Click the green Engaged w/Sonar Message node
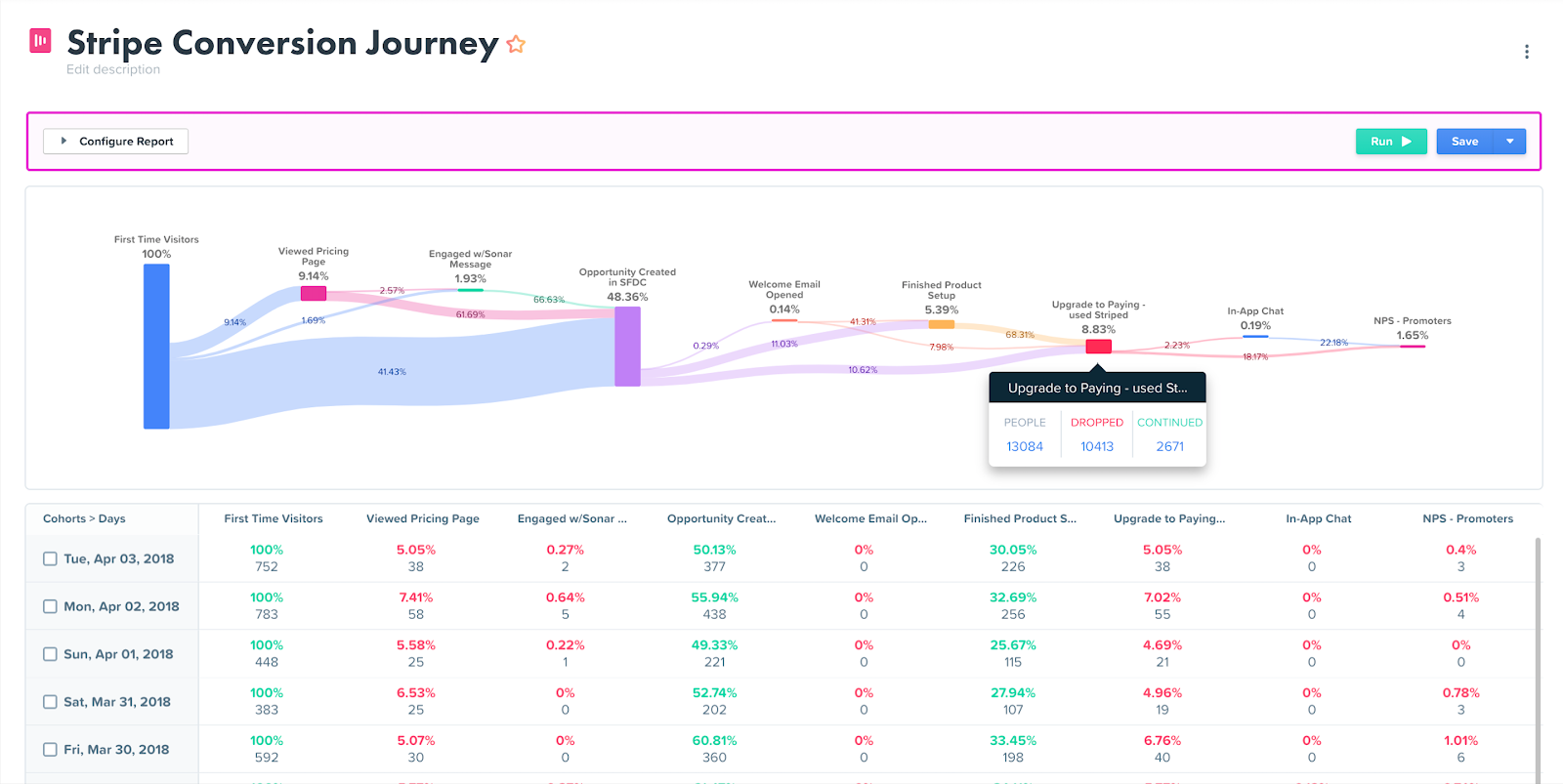The image size is (1563, 784). pyautogui.click(x=470, y=290)
